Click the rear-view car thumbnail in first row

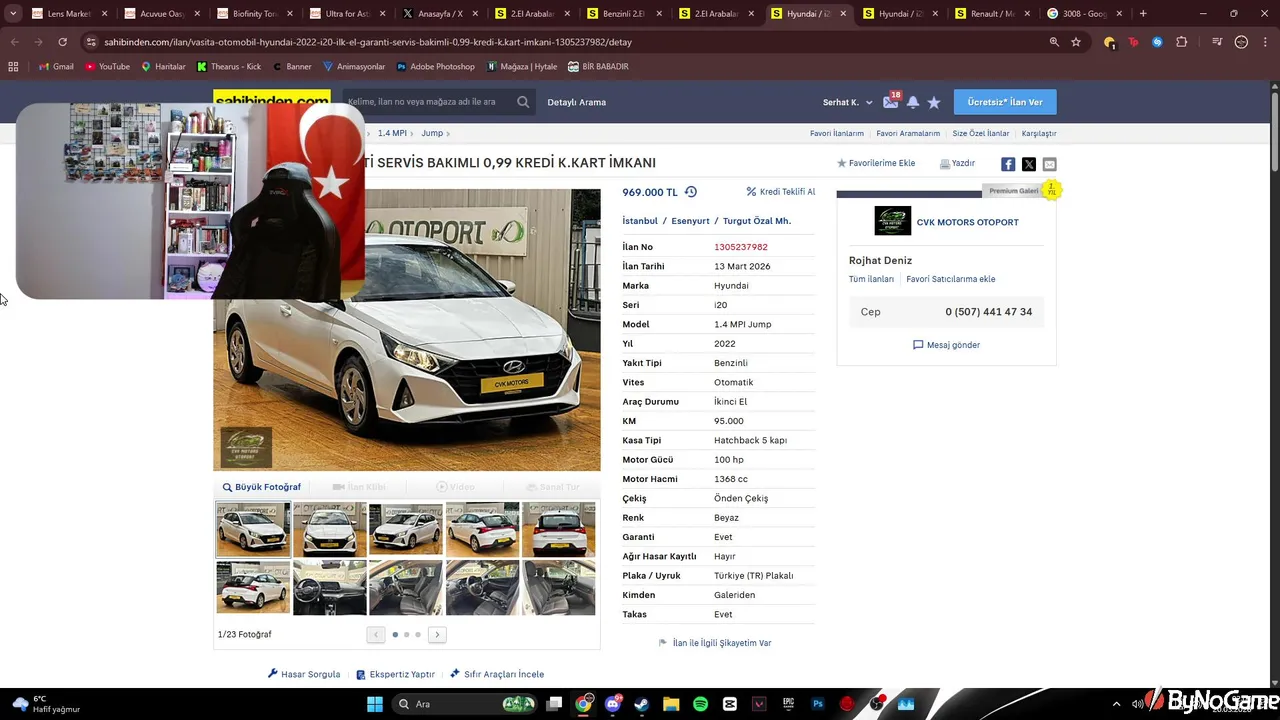point(559,529)
